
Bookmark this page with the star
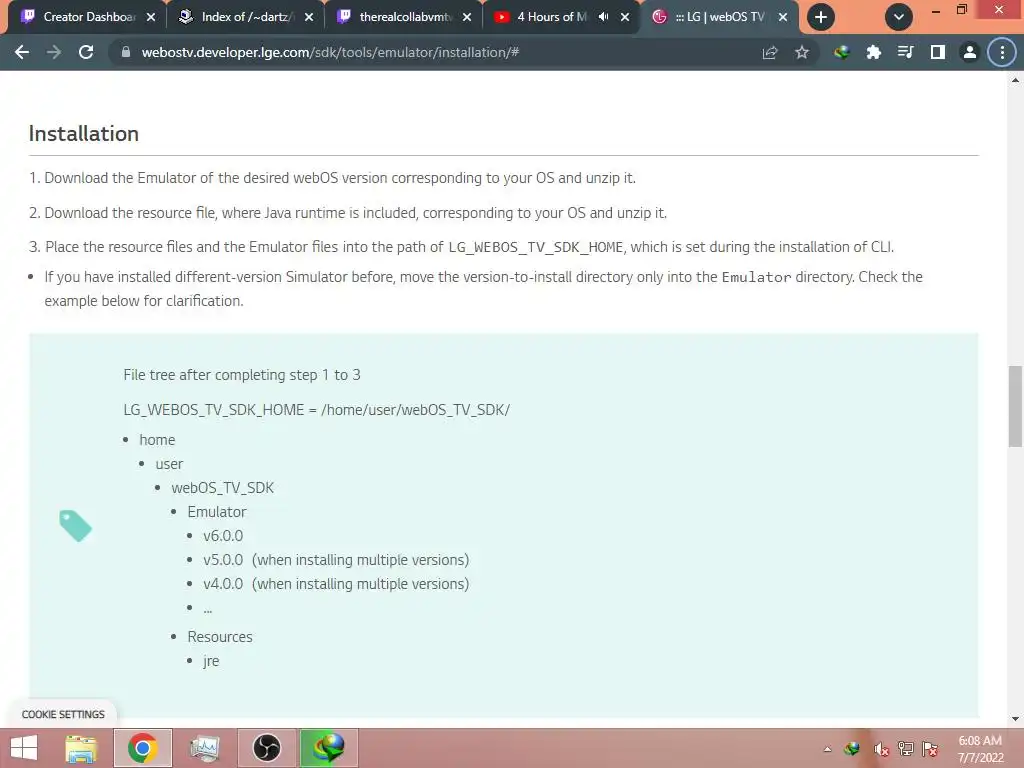pos(802,52)
